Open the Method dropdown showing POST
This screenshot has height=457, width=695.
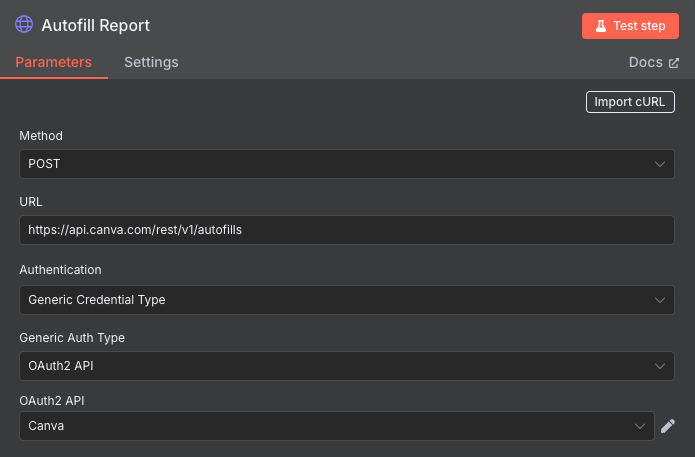347,164
